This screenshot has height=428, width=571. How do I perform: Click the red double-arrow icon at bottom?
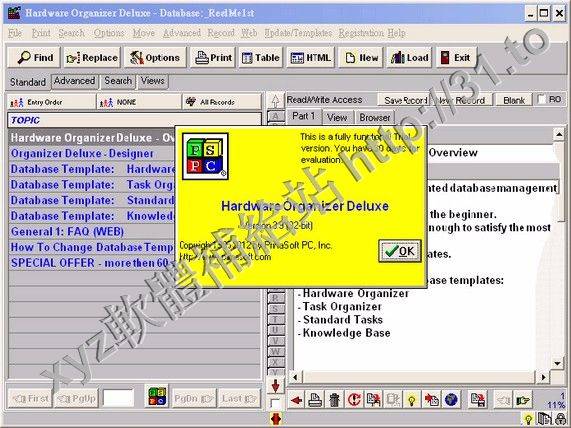276,419
